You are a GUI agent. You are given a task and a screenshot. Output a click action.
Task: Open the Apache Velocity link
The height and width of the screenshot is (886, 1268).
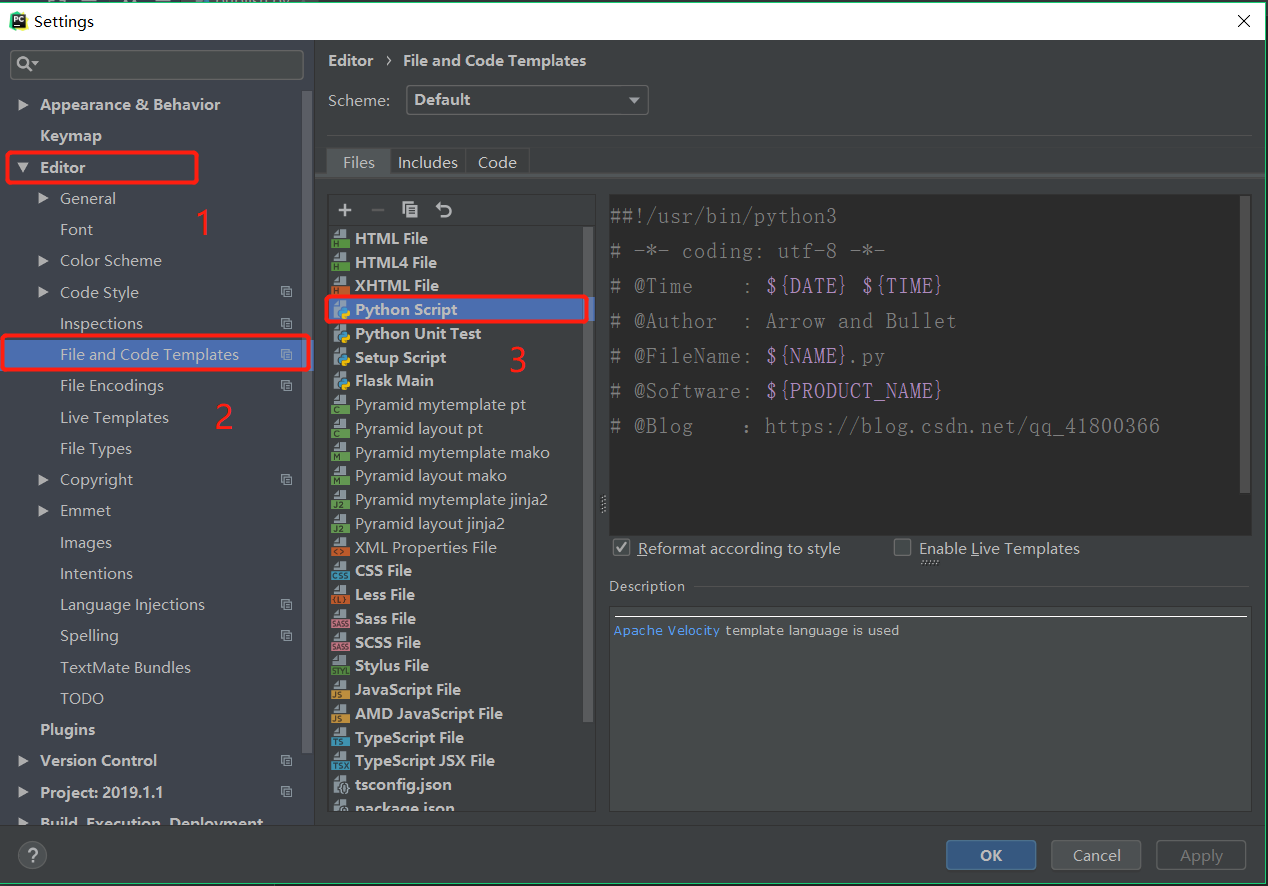666,631
